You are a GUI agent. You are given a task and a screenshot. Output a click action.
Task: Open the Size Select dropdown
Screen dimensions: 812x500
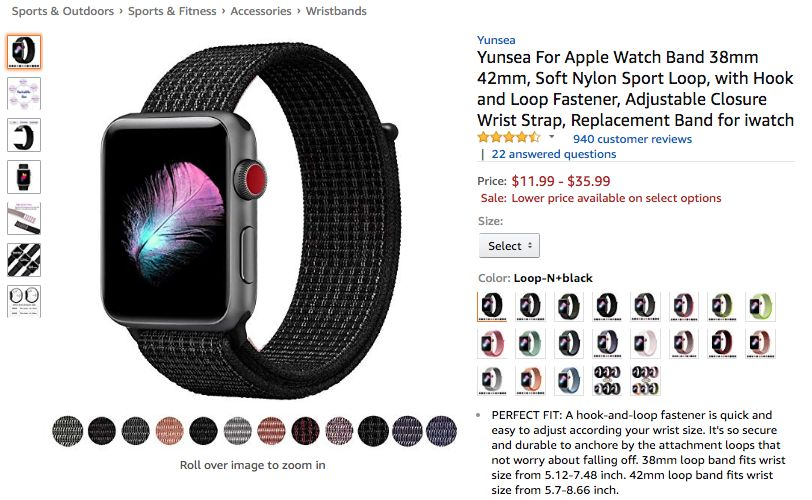(x=509, y=246)
